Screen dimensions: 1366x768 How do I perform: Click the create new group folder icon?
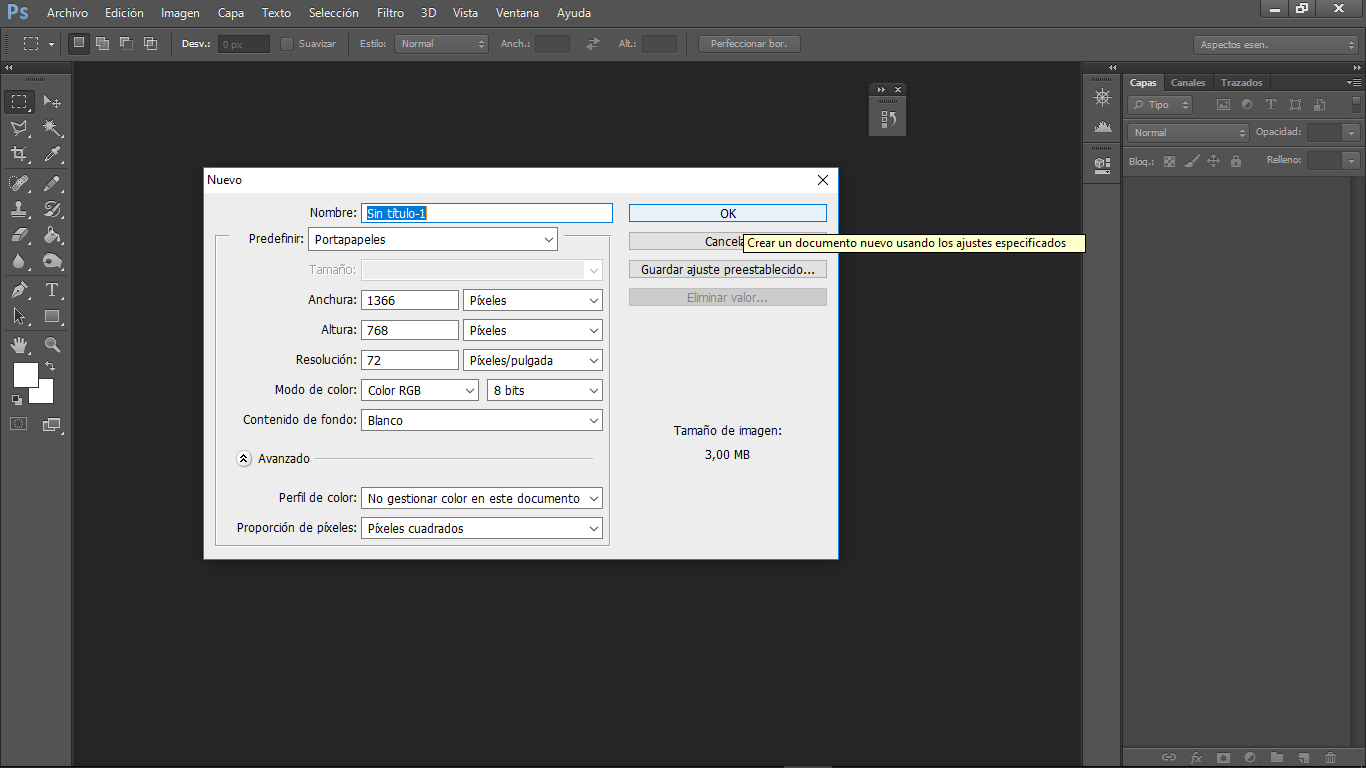1277,758
